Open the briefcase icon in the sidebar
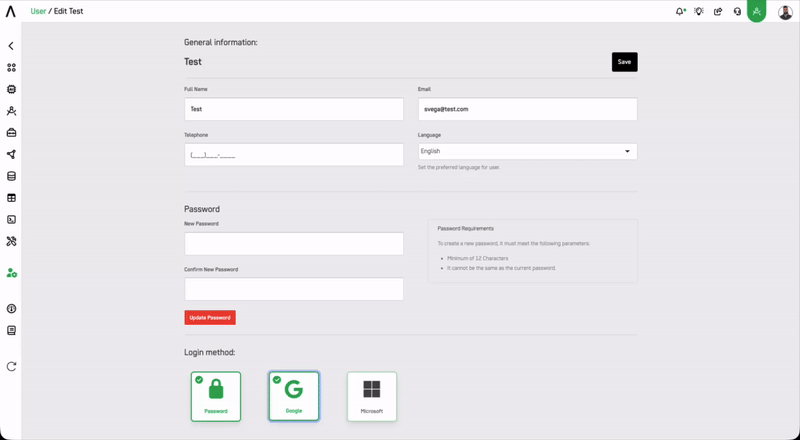 pyautogui.click(x=11, y=133)
